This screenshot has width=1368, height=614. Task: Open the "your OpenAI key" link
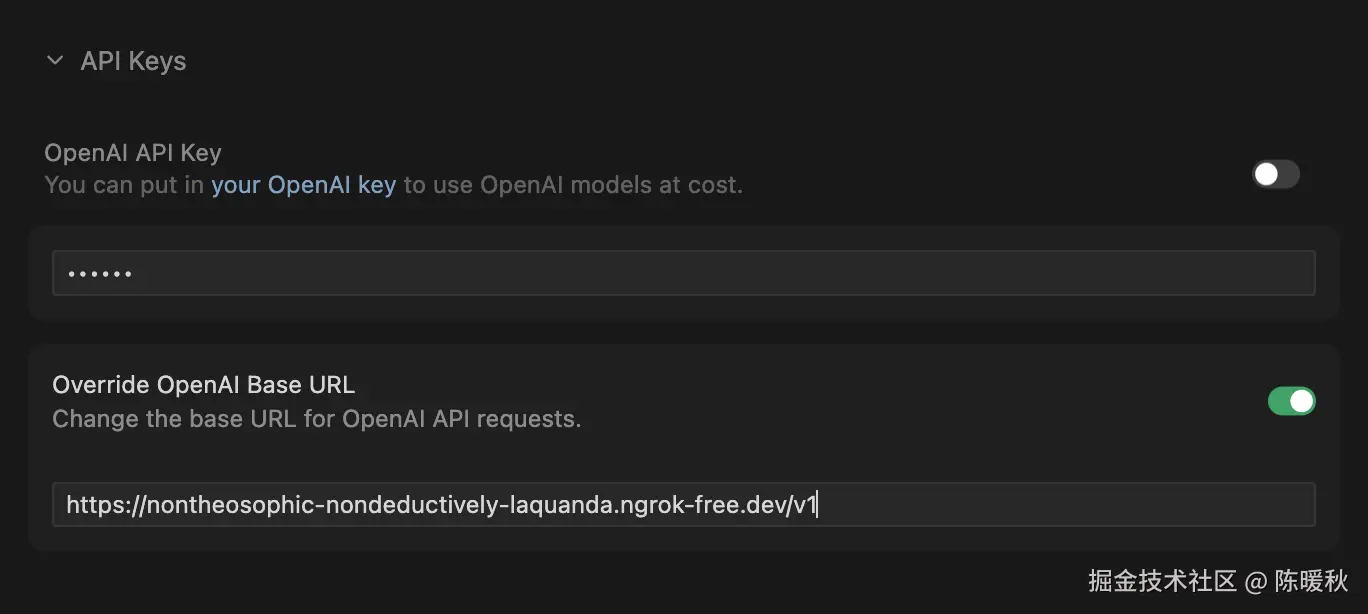tap(303, 185)
